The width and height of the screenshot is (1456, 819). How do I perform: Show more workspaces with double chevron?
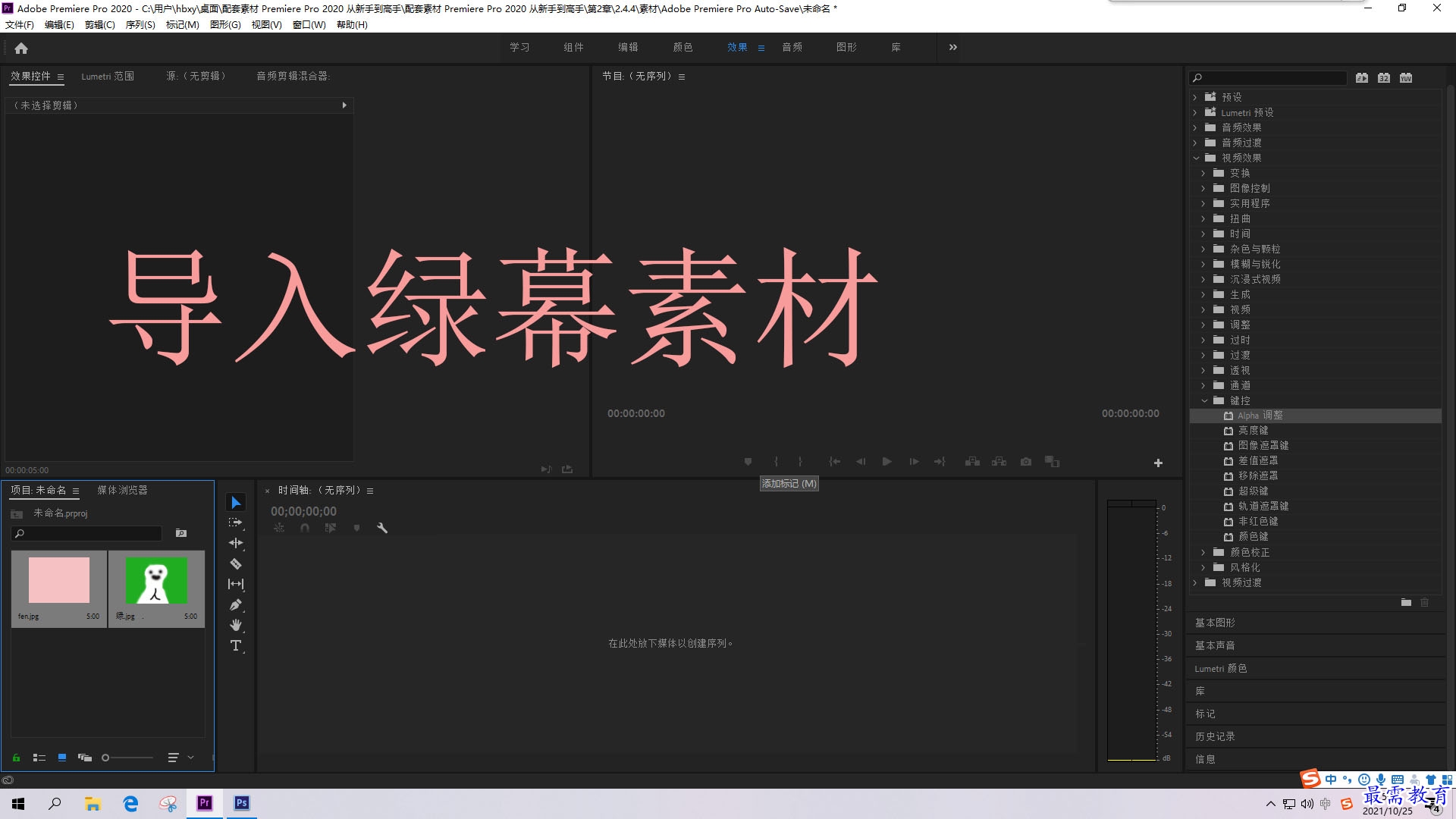click(953, 47)
